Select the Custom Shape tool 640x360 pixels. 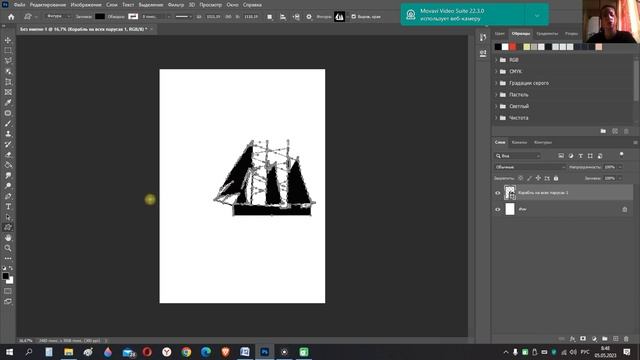pos(8,227)
